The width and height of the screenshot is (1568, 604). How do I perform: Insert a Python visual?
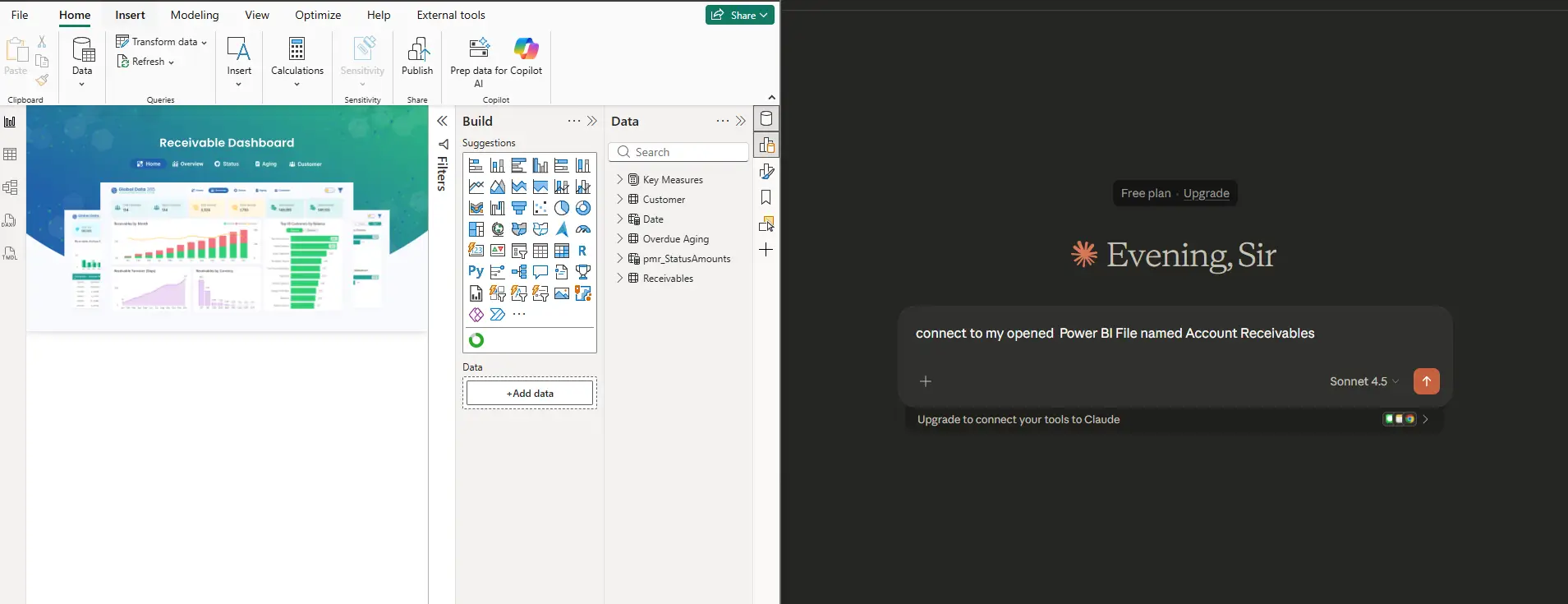(476, 271)
